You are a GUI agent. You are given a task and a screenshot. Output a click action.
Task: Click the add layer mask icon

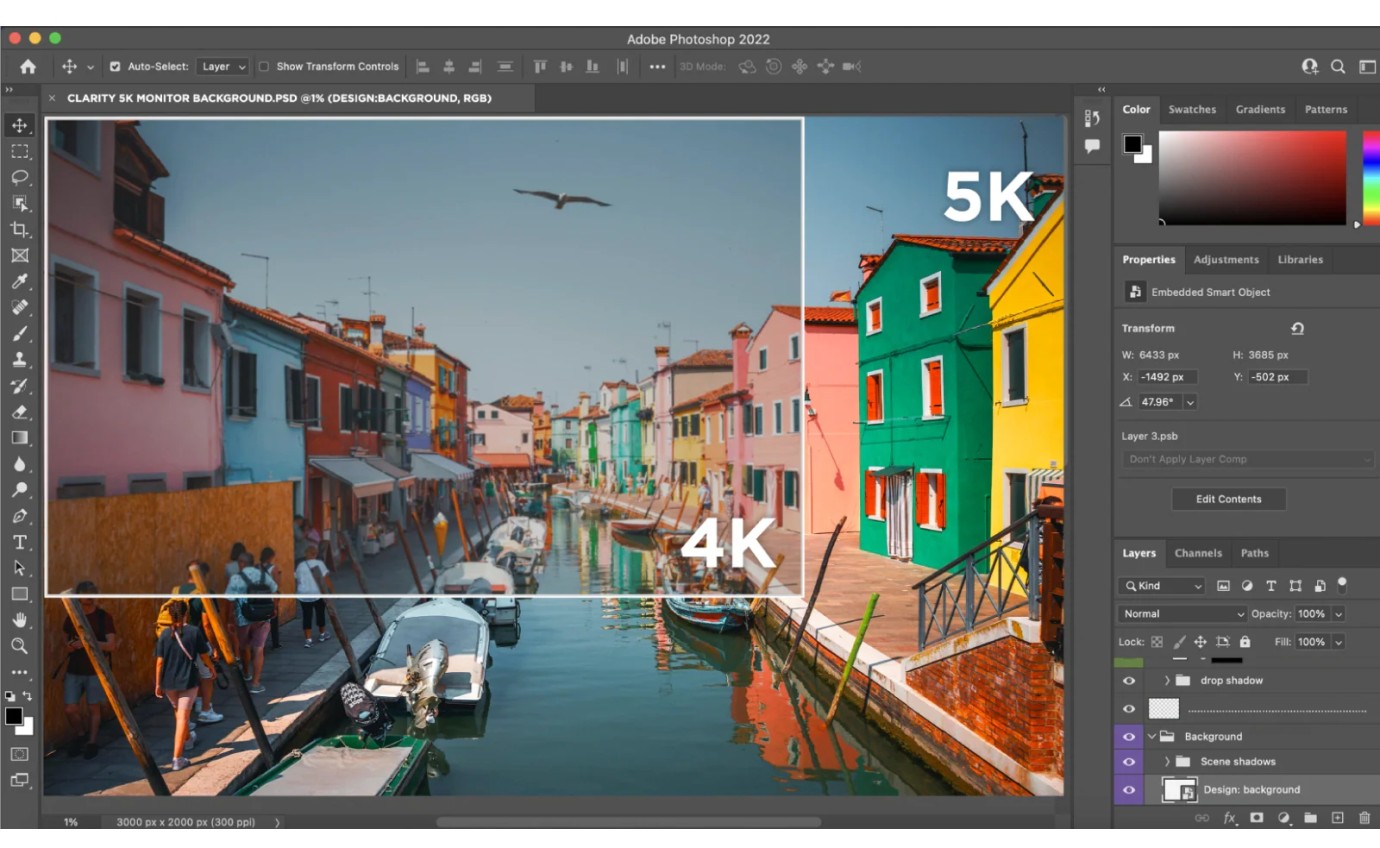pyautogui.click(x=1255, y=818)
